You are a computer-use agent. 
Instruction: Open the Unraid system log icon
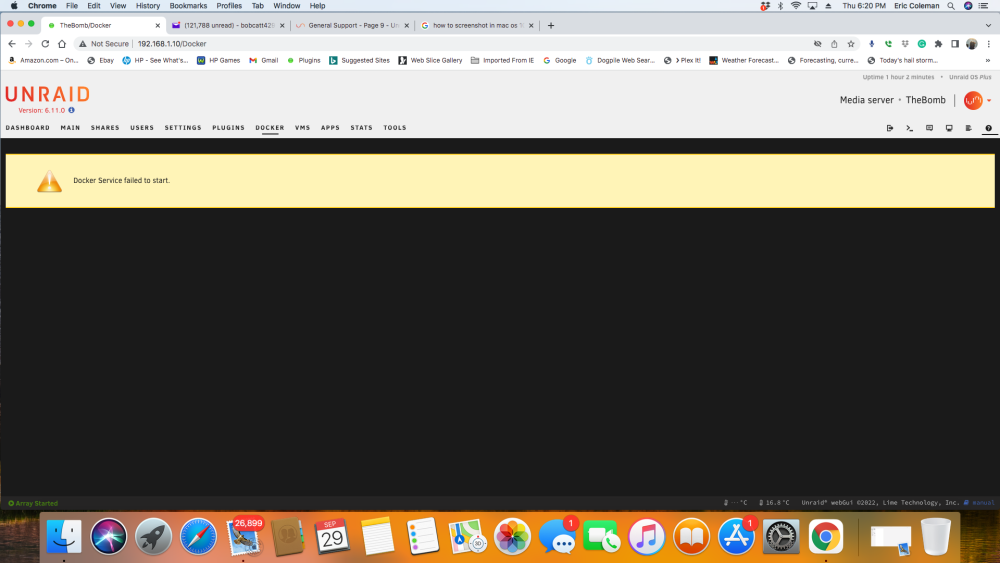pos(968,128)
